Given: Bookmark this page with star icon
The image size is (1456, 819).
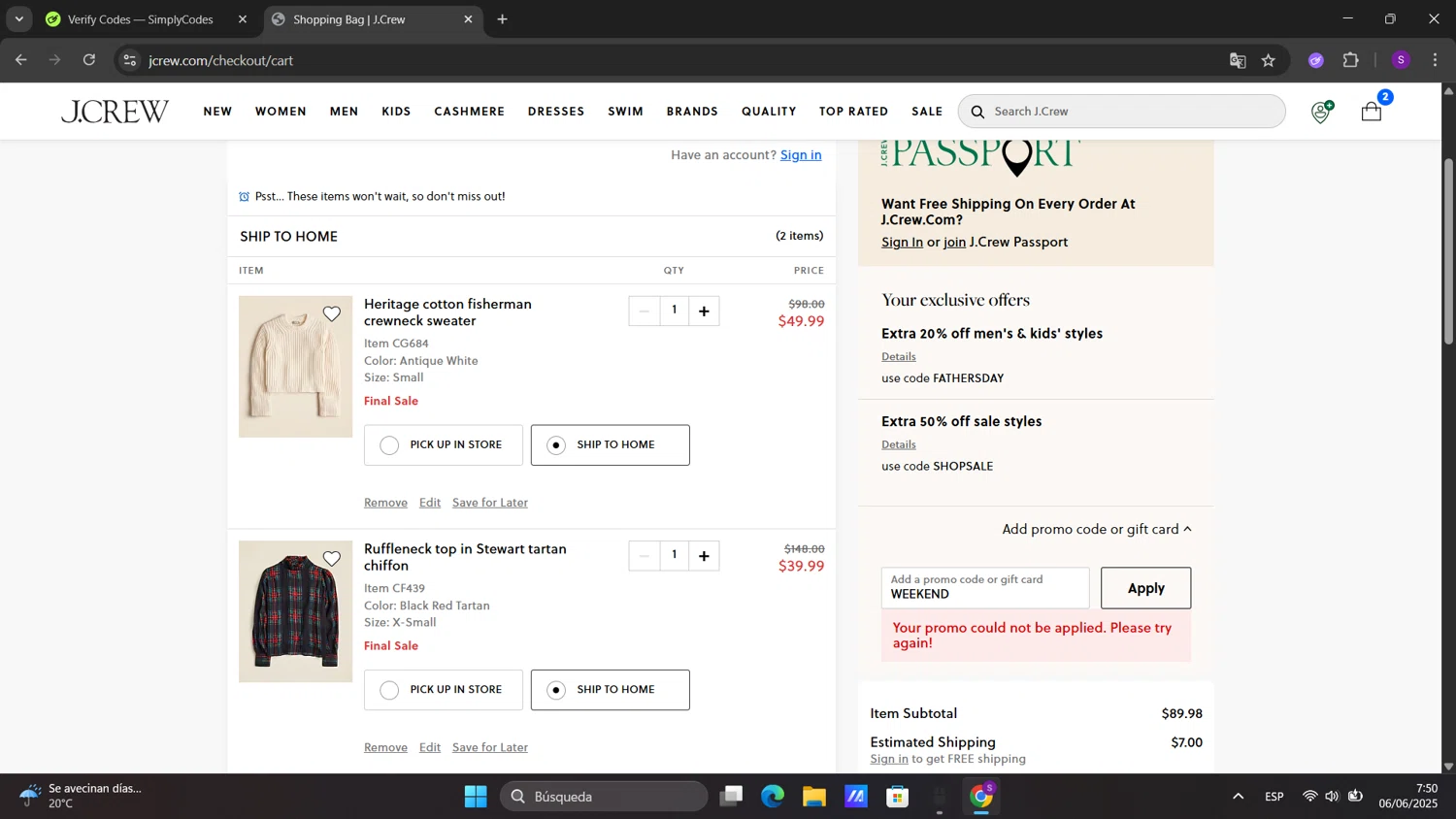Looking at the screenshot, I should pos(1268,60).
